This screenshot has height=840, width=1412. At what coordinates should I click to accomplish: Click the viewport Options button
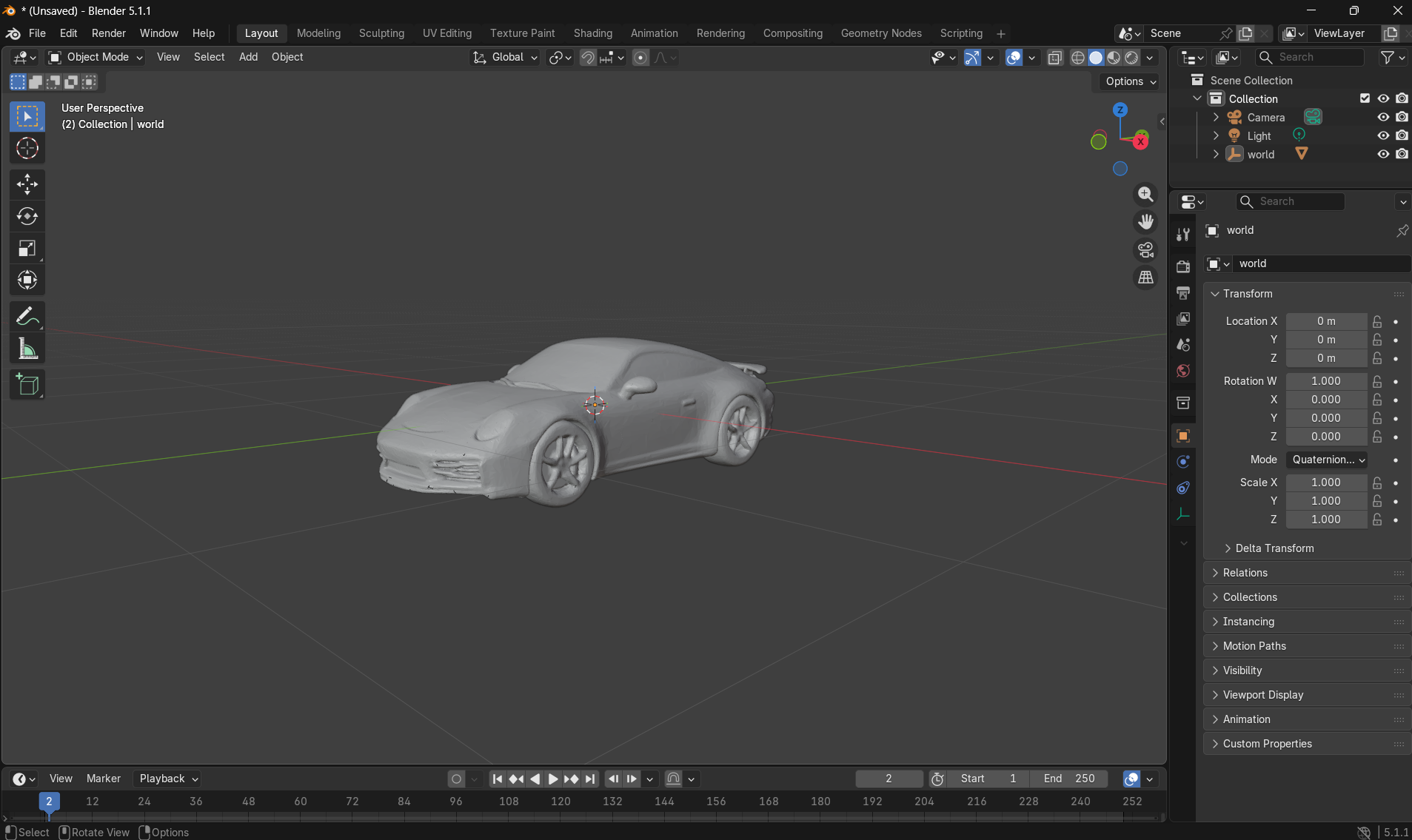[x=1130, y=81]
